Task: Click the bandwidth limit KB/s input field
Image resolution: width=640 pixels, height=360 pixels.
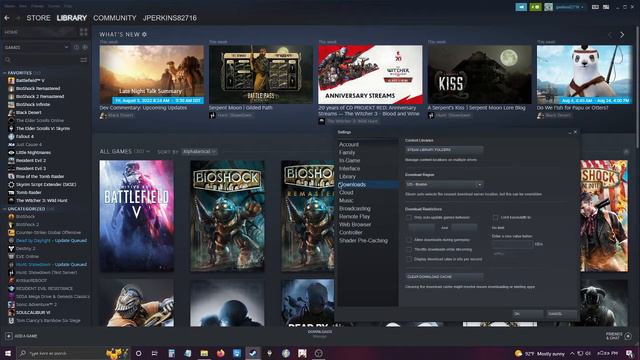Action: 512,244
